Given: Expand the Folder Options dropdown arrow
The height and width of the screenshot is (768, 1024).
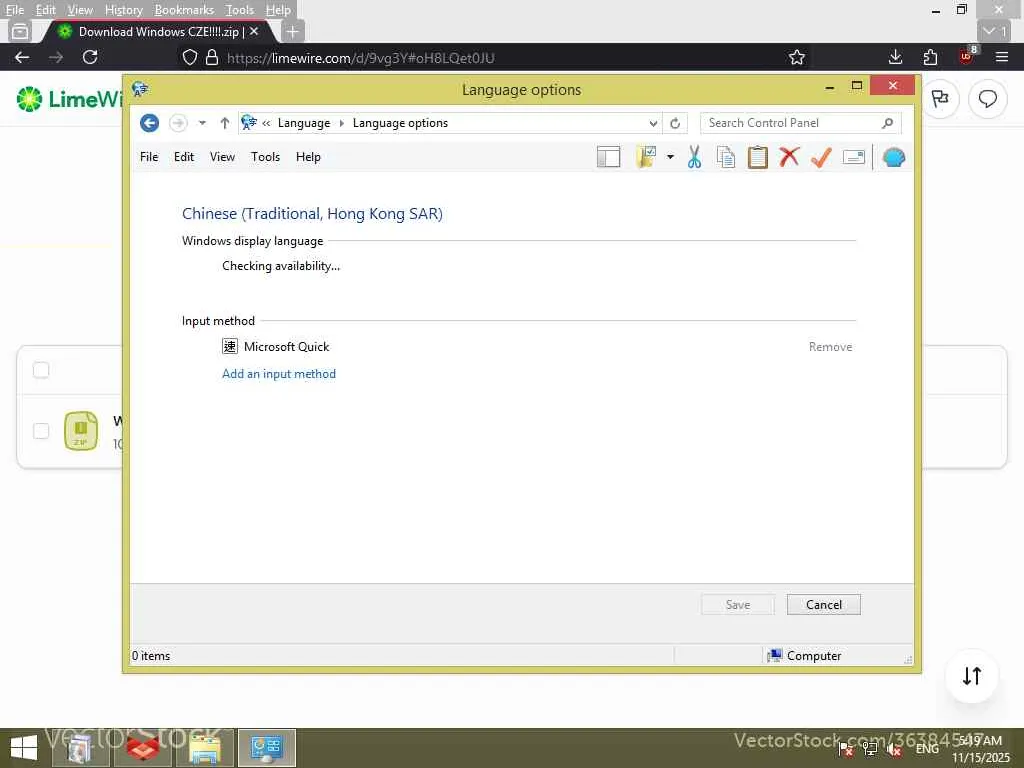Looking at the screenshot, I should click(670, 157).
